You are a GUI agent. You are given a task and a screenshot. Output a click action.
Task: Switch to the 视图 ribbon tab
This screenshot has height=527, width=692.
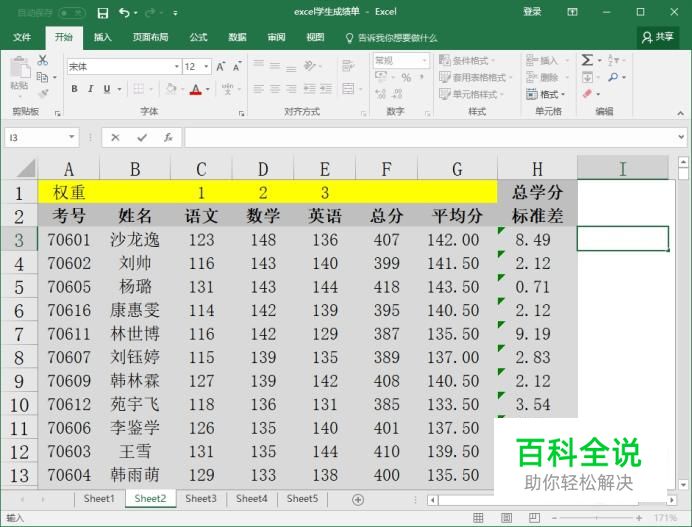tap(315, 38)
